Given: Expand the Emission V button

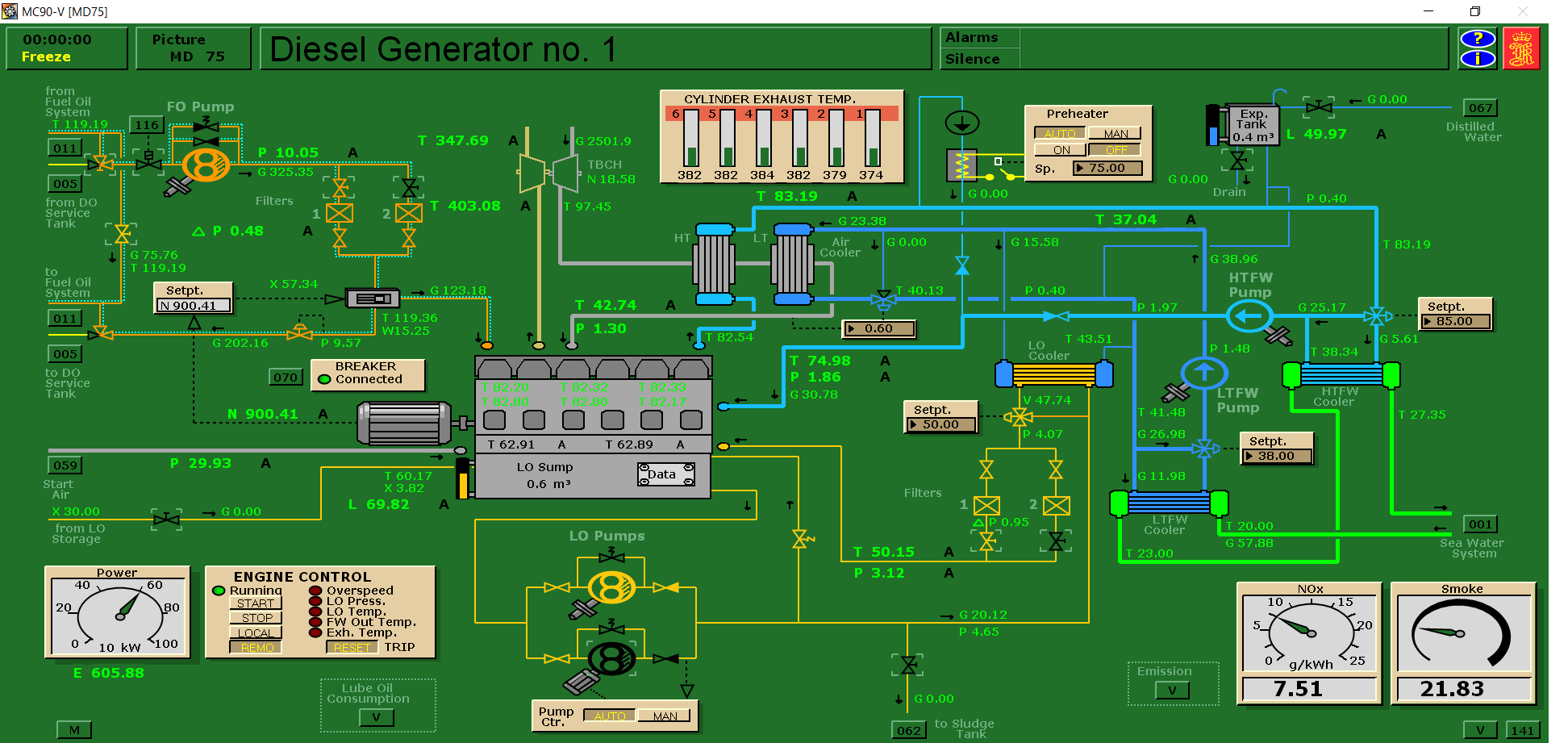Looking at the screenshot, I should click(1171, 690).
